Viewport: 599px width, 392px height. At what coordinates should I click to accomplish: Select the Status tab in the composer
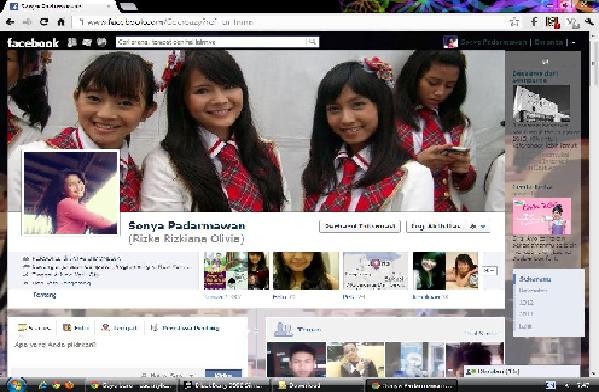(34, 328)
